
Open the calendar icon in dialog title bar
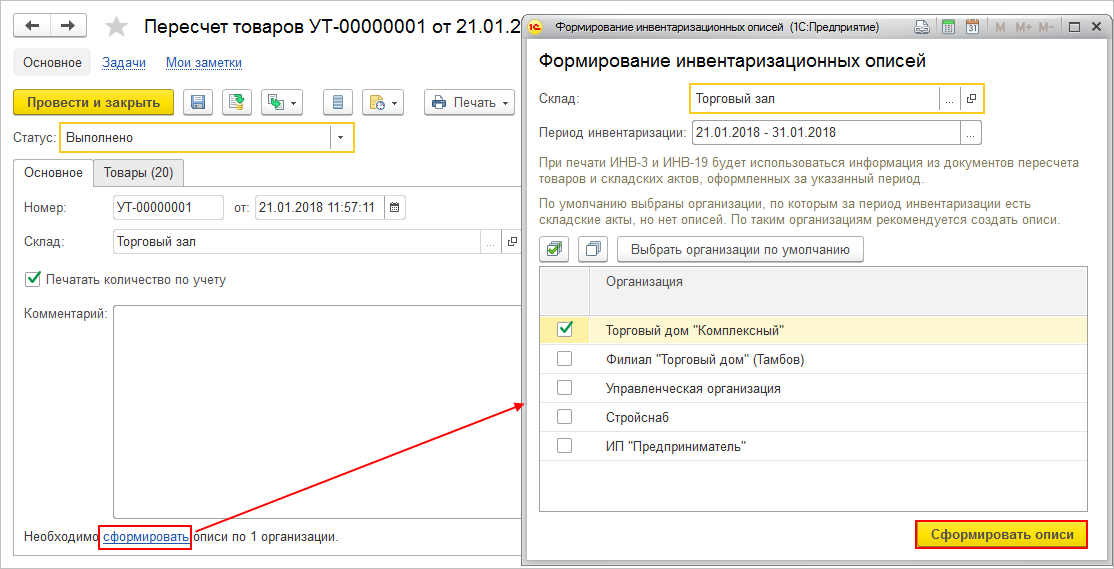pos(973,27)
